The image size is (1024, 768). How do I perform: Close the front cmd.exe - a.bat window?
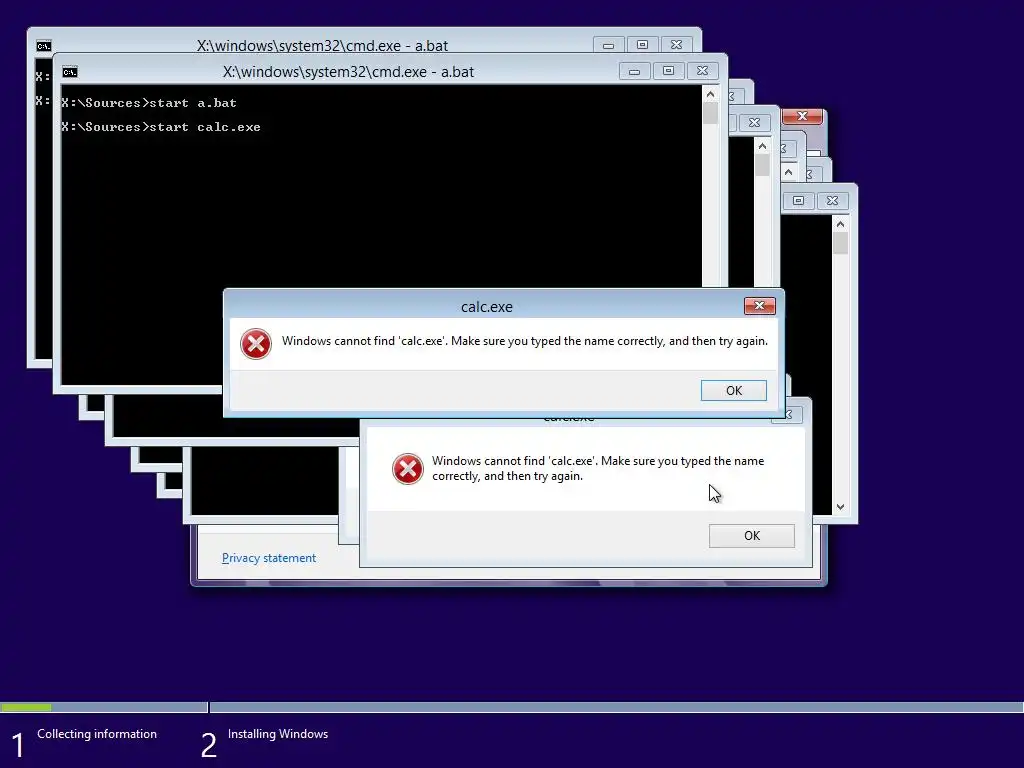click(x=702, y=71)
